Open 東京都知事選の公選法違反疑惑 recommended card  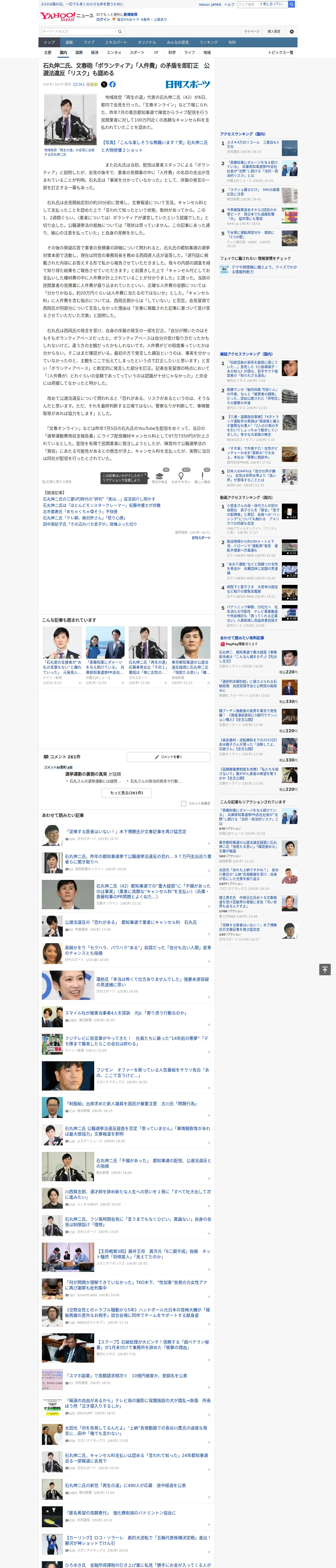click(191, 656)
